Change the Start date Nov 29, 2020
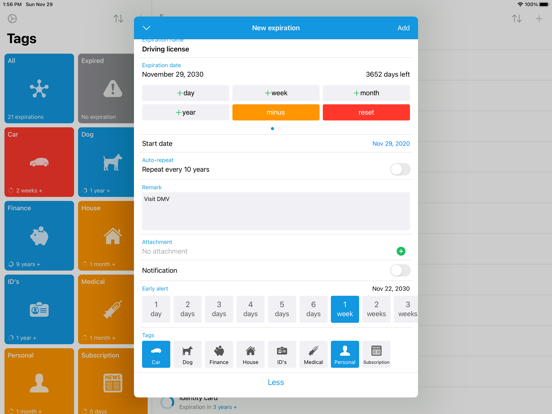Viewport: 552px width, 414px height. [391, 143]
